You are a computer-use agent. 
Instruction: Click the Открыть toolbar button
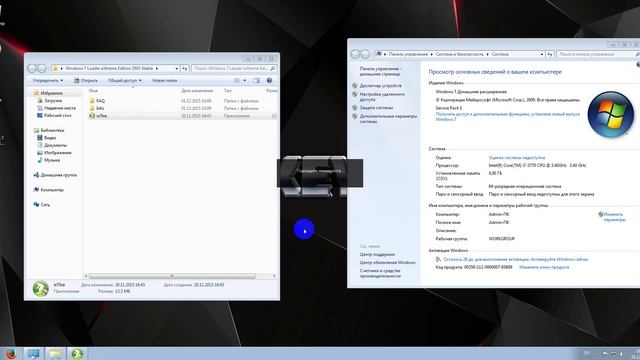[86, 80]
